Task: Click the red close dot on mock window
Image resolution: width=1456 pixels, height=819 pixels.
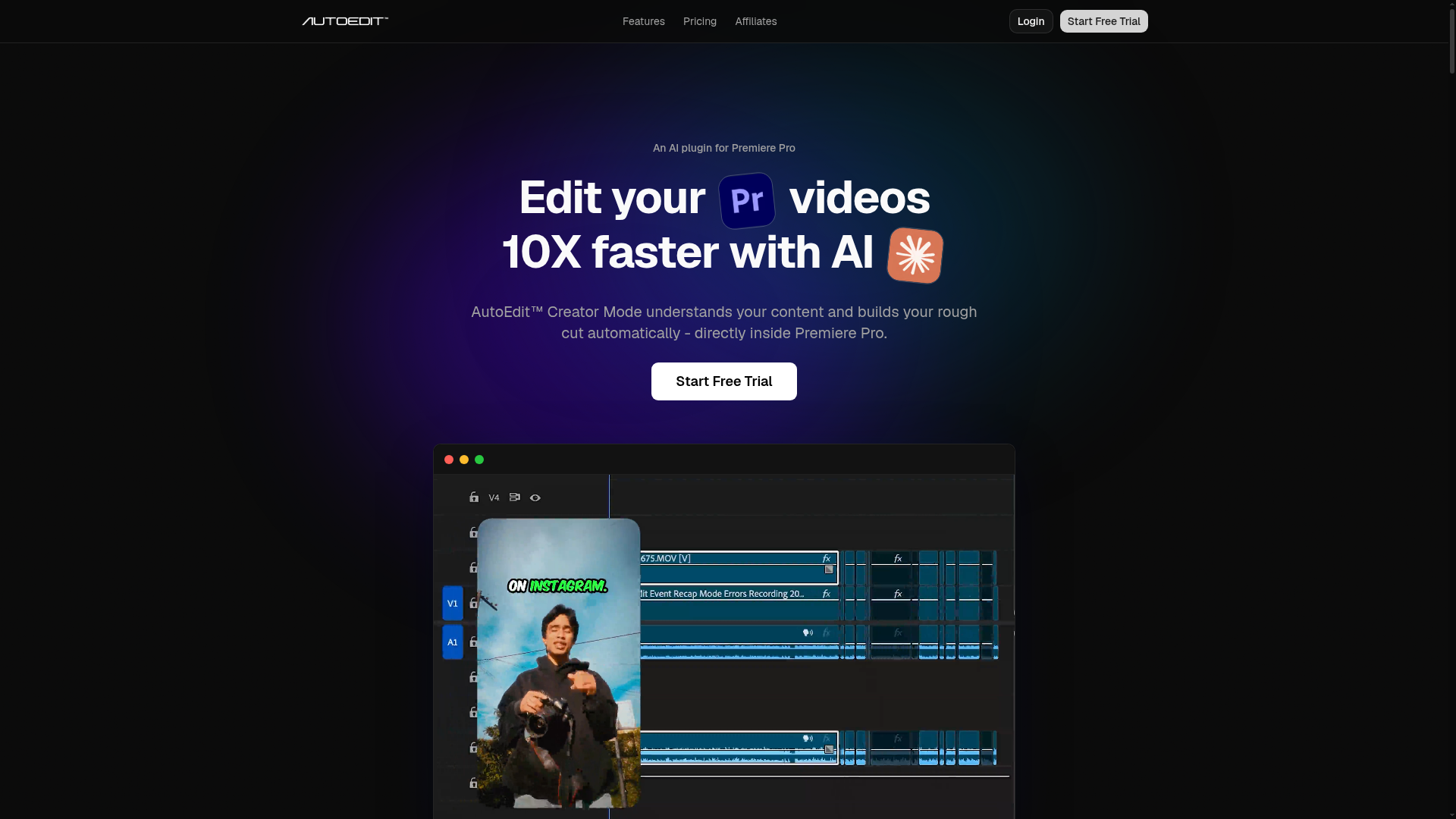Action: click(449, 460)
